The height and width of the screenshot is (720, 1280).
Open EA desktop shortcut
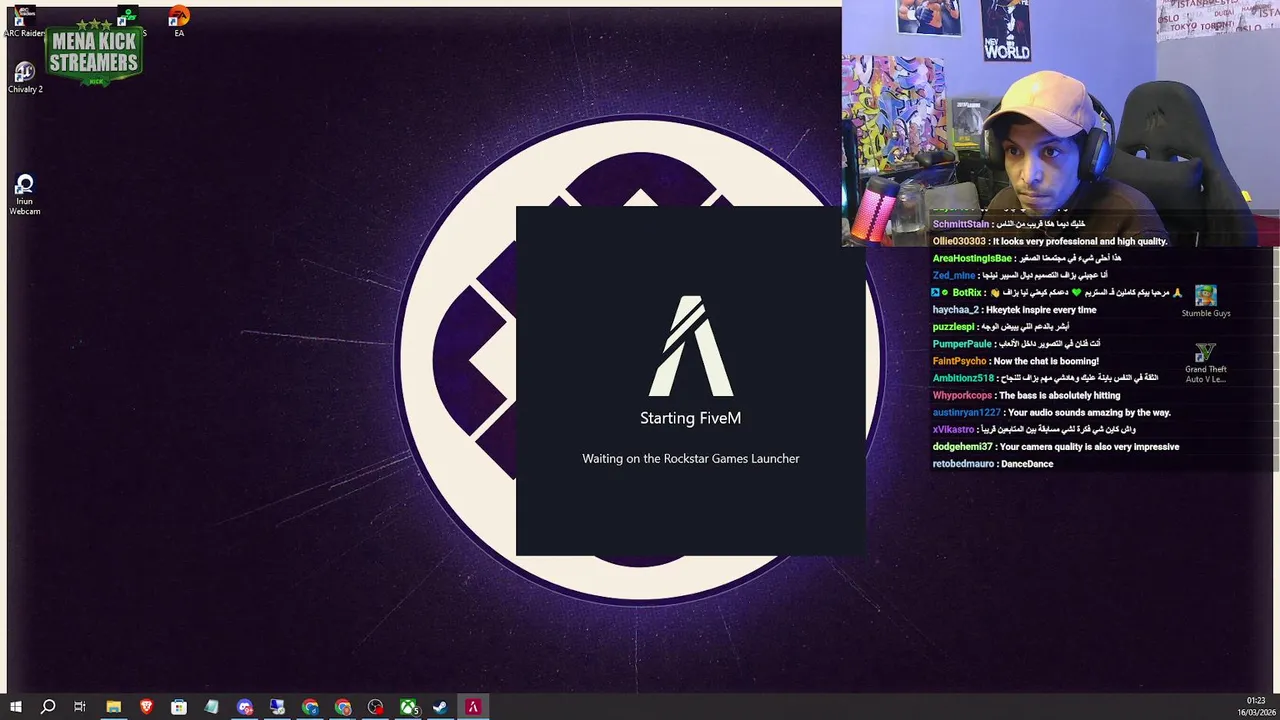point(179,22)
